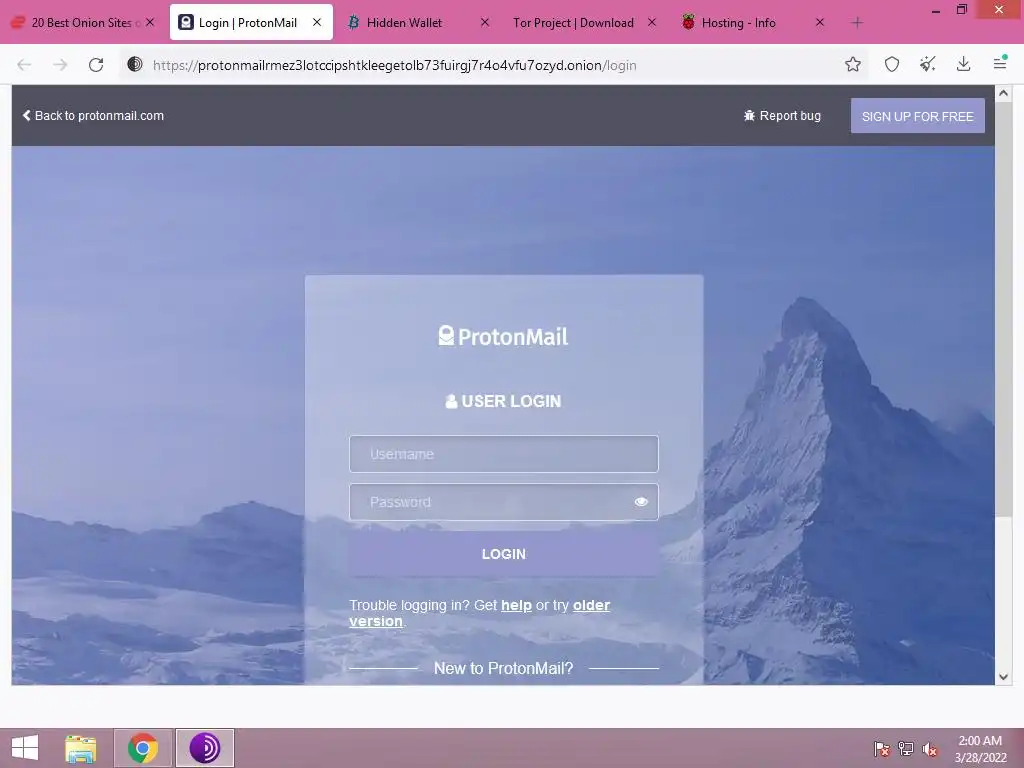Click the ProtonMail logo
1024x768 pixels.
click(x=504, y=336)
